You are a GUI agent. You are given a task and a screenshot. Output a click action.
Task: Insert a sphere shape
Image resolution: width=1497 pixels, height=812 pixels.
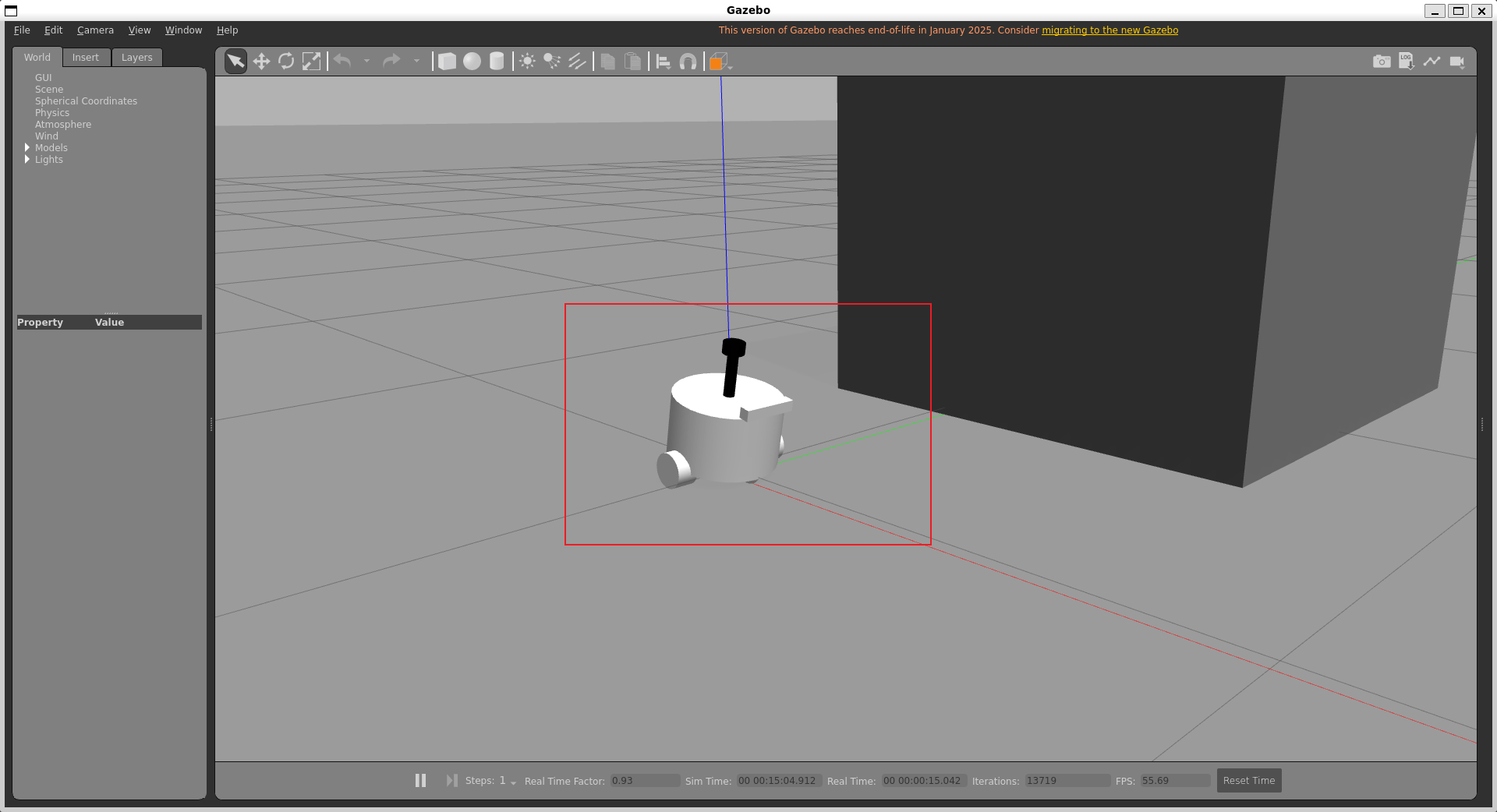click(x=472, y=62)
